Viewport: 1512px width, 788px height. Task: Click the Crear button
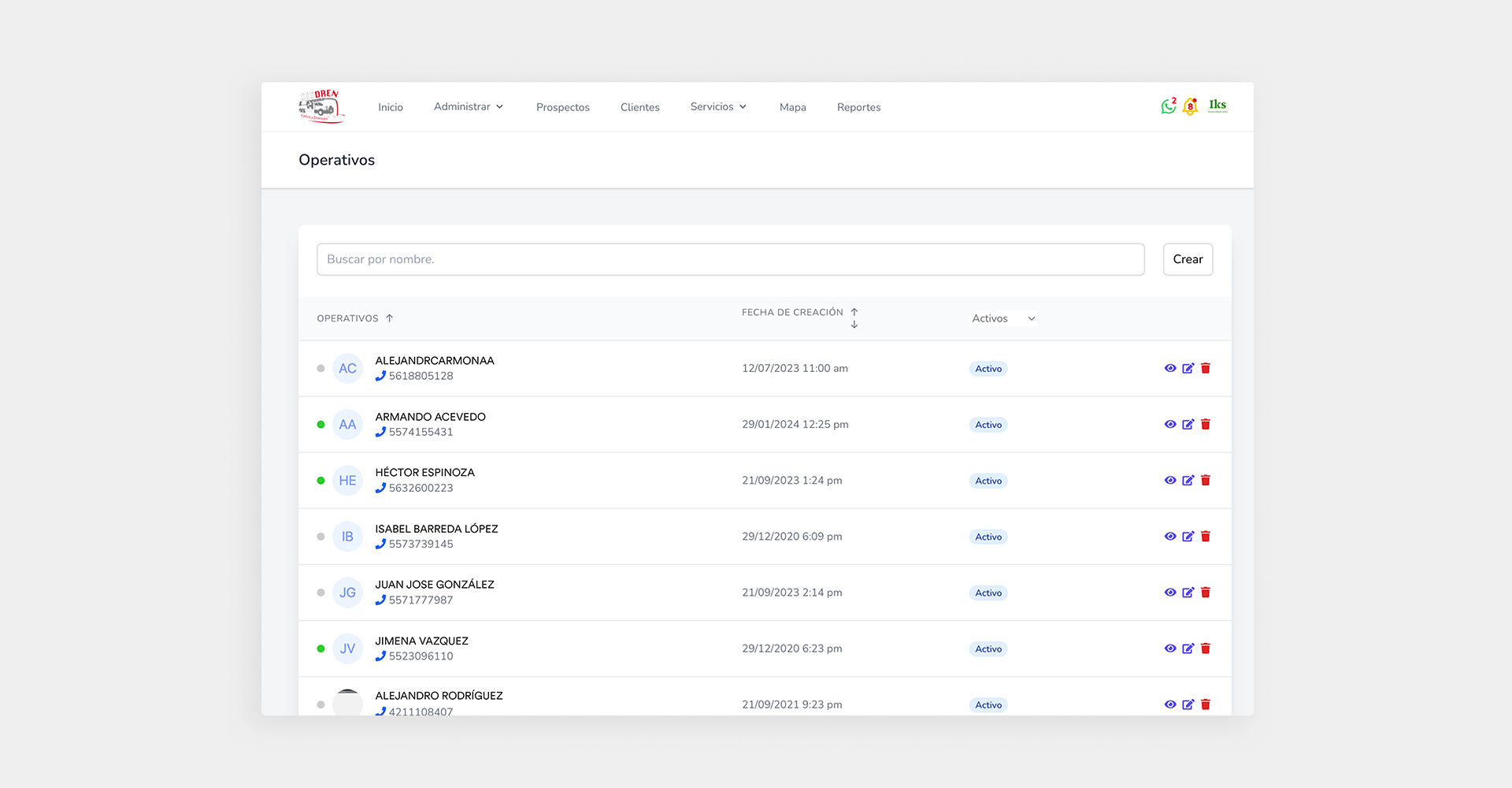pyautogui.click(x=1188, y=259)
